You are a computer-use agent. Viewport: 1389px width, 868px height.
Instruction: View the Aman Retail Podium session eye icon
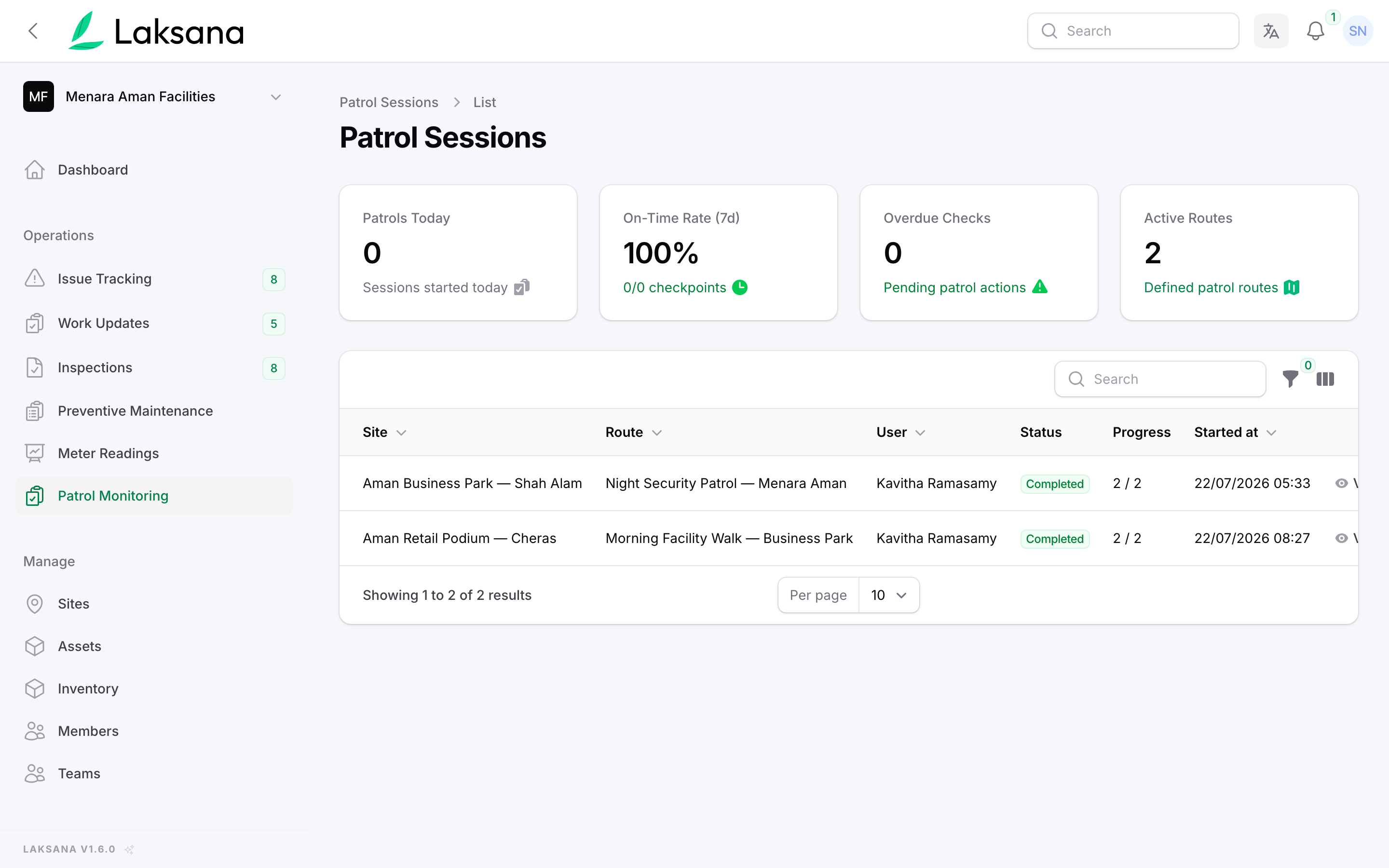[1341, 539]
